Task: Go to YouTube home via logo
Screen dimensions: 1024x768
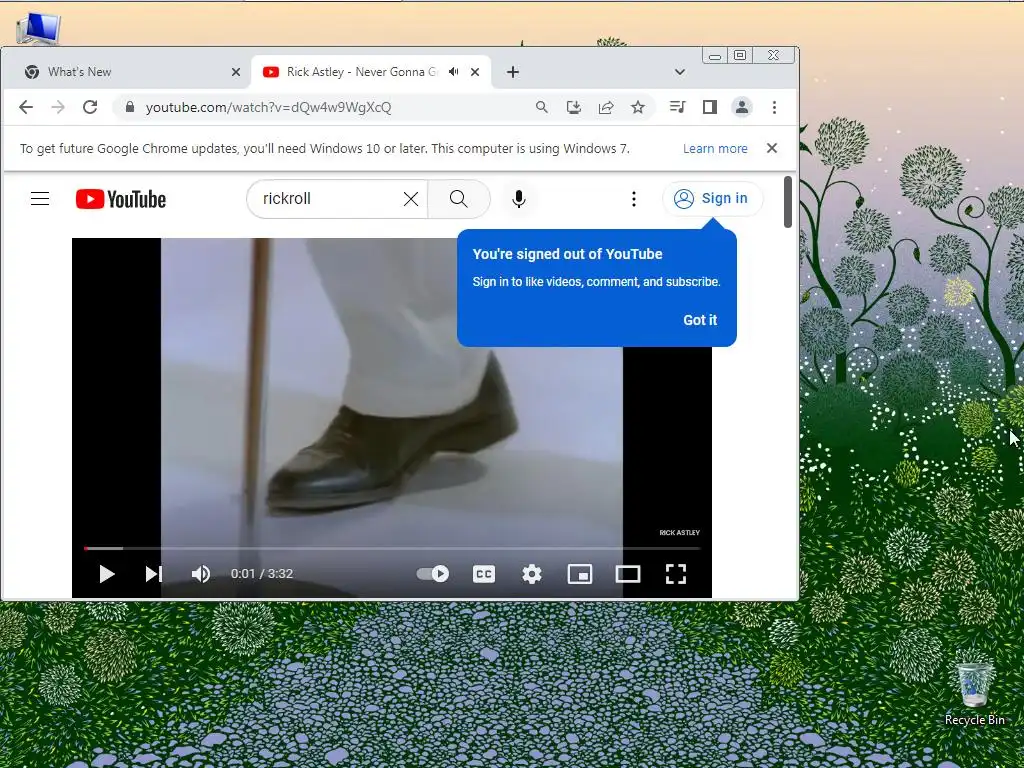Action: pos(121,199)
